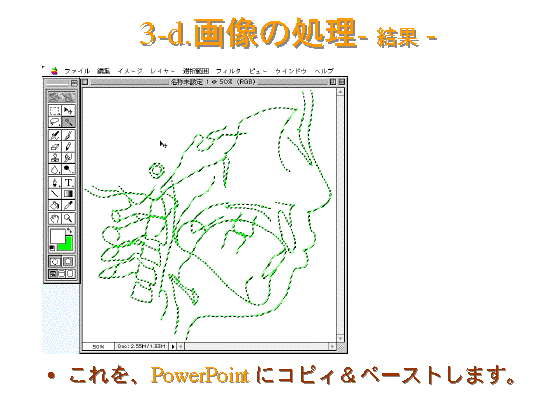
Task: Choose the Eyedropper tool
Action: (68, 205)
